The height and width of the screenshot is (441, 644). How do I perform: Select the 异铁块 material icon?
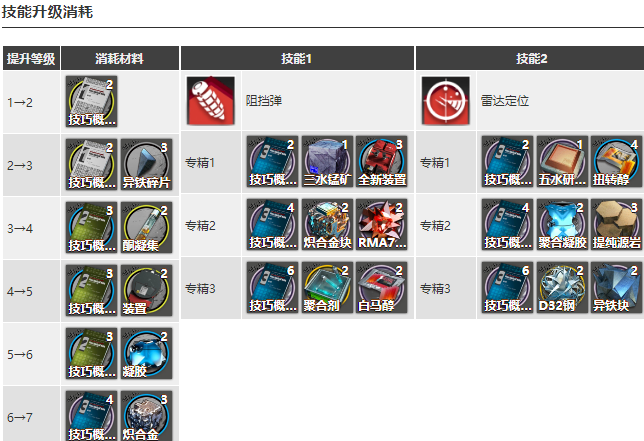(x=616, y=287)
